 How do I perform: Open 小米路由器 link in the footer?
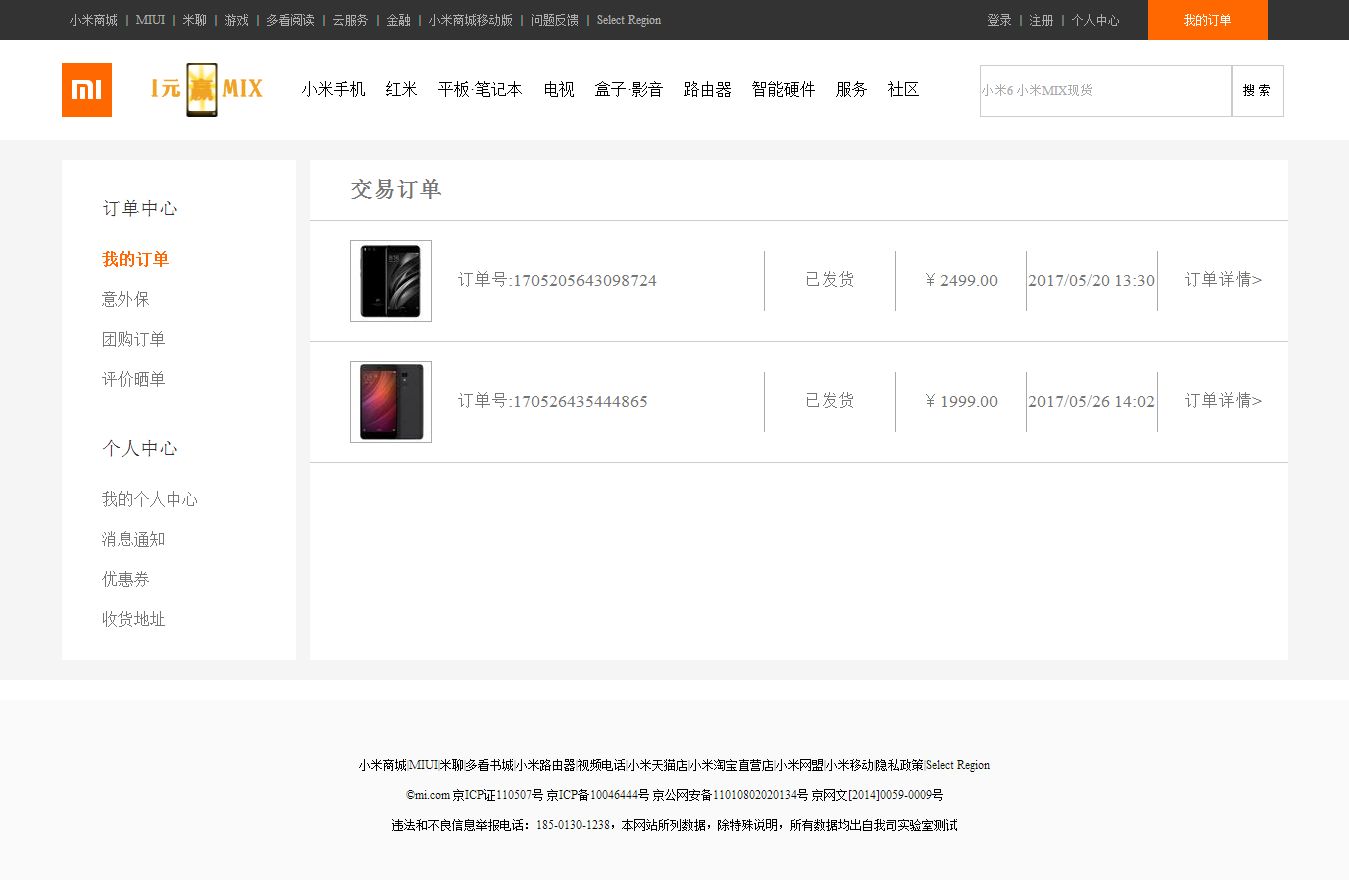(x=546, y=765)
